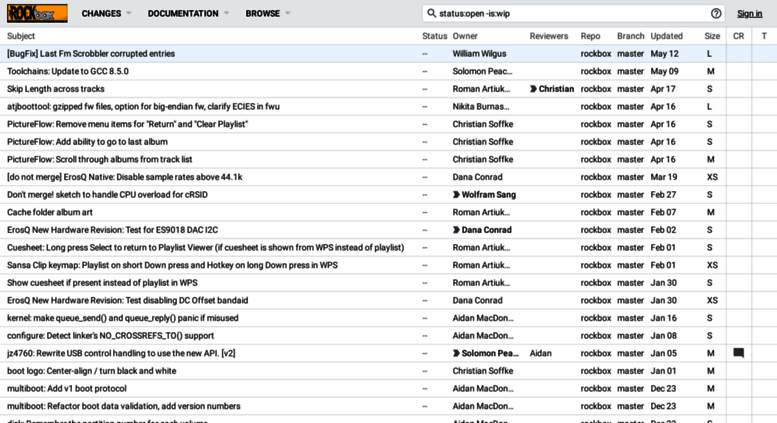Viewport: 777px width, 423px height.
Task: Click rockbox repo in GCC 8.5.0 row
Action: point(596,71)
